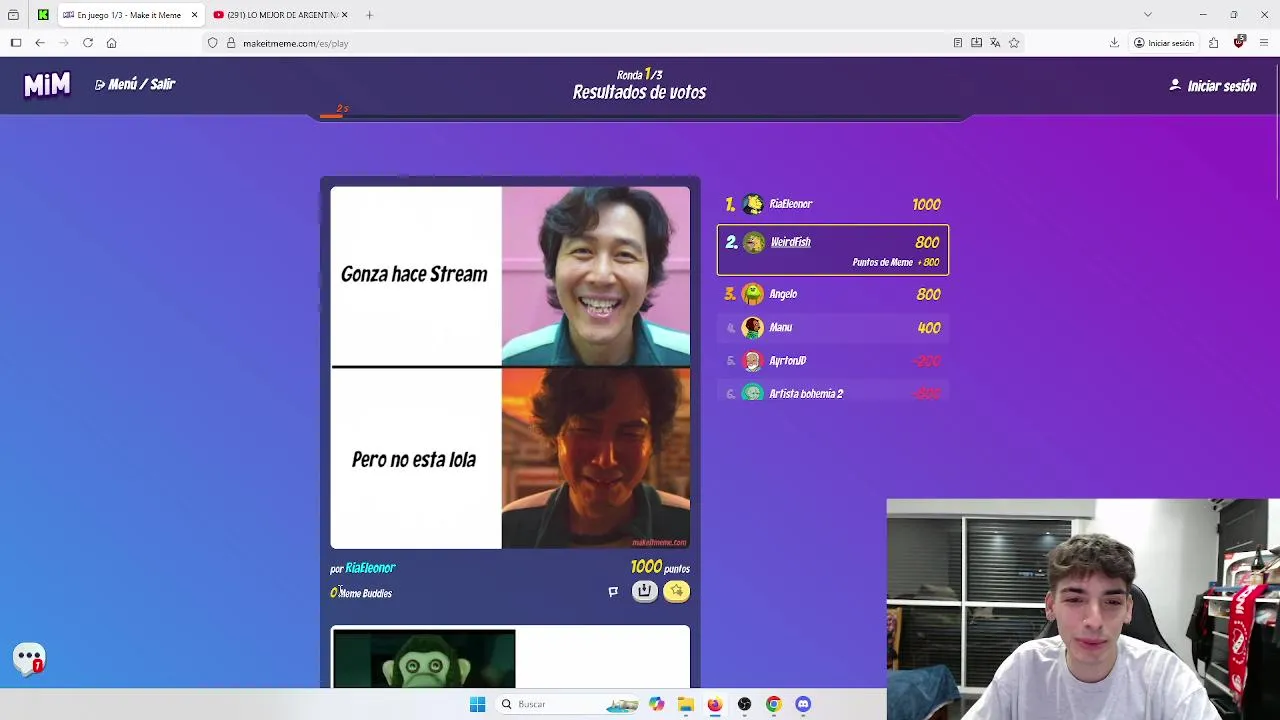Click the Gonza hace Stream meme image

(x=510, y=367)
